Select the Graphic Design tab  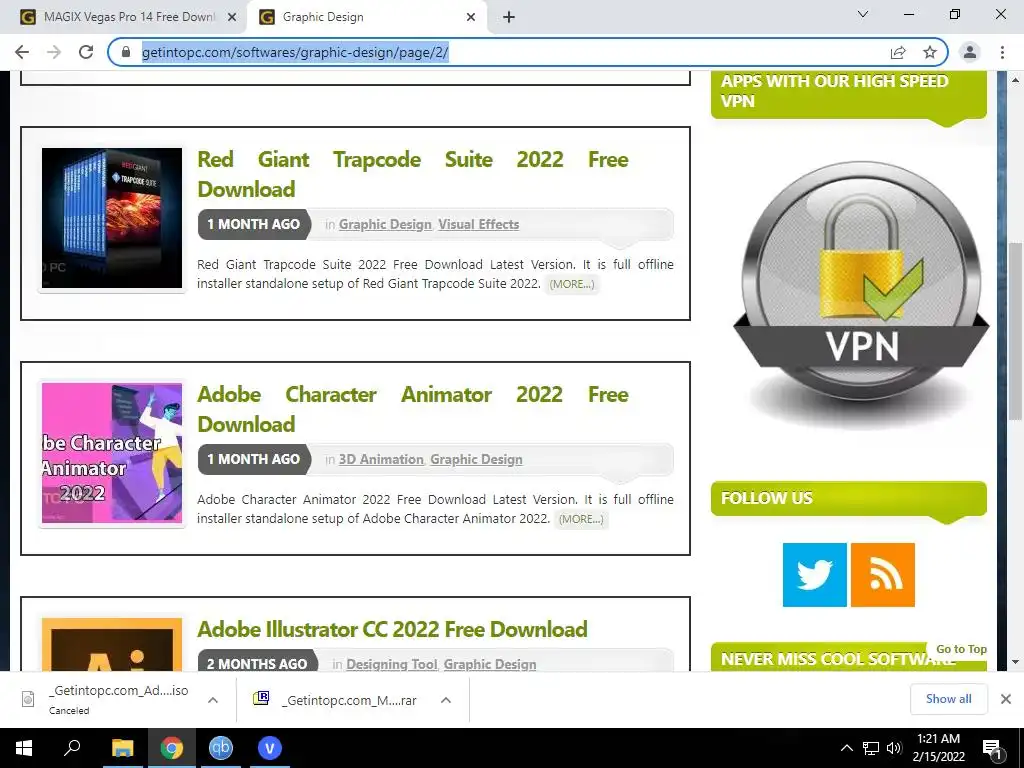pyautogui.click(x=366, y=17)
